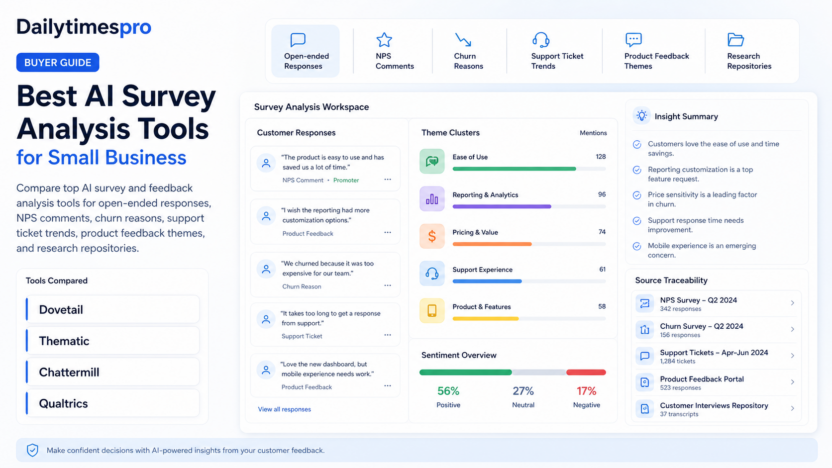Click the "37 transcripts" text
Image resolution: width=832 pixels, height=468 pixels.
pyautogui.click(x=679, y=414)
